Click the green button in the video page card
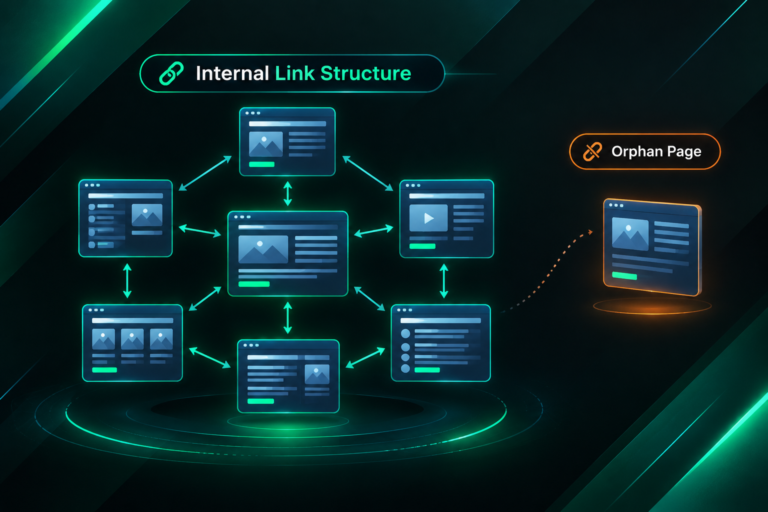Image resolution: width=768 pixels, height=512 pixels. [x=422, y=246]
